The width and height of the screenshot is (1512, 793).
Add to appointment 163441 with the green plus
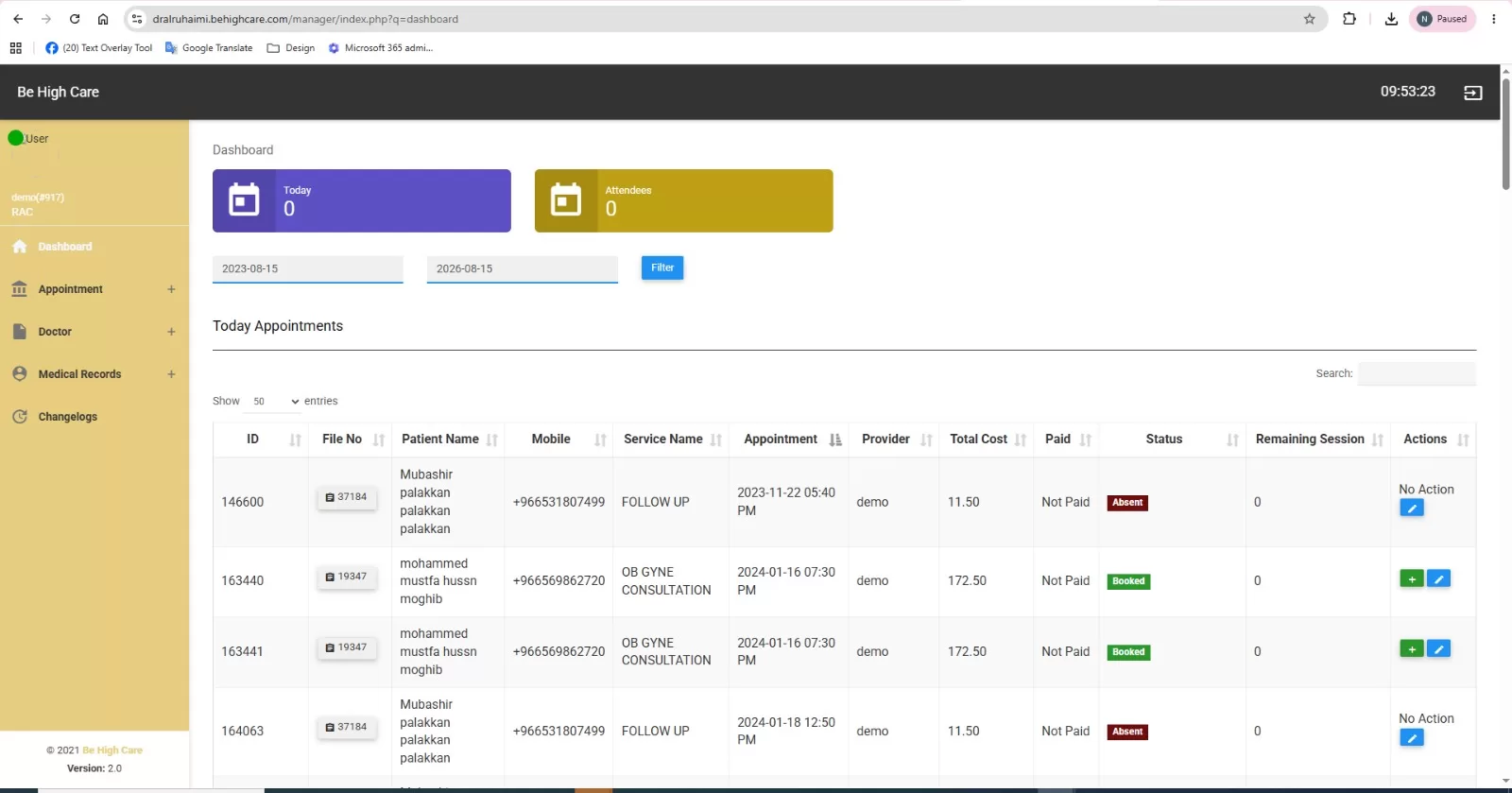pyautogui.click(x=1412, y=649)
